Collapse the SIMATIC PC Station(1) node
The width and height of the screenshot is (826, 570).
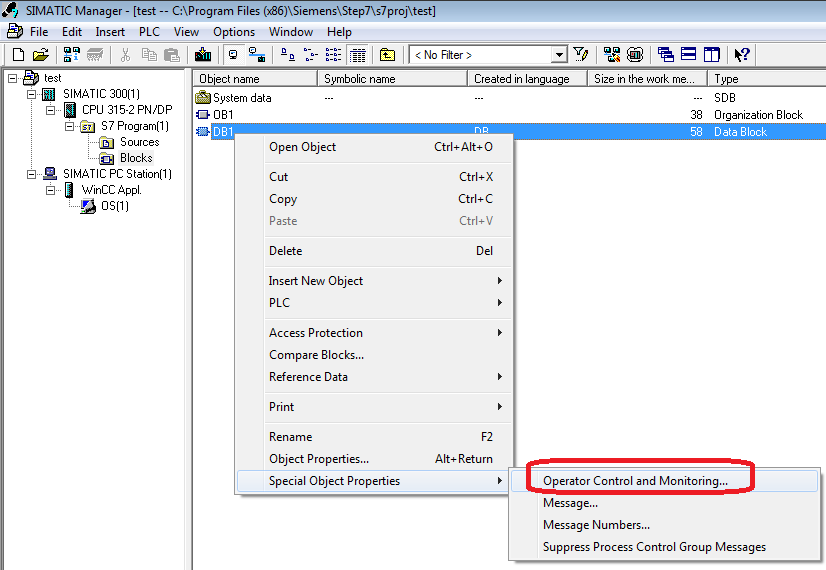pyautogui.click(x=31, y=174)
